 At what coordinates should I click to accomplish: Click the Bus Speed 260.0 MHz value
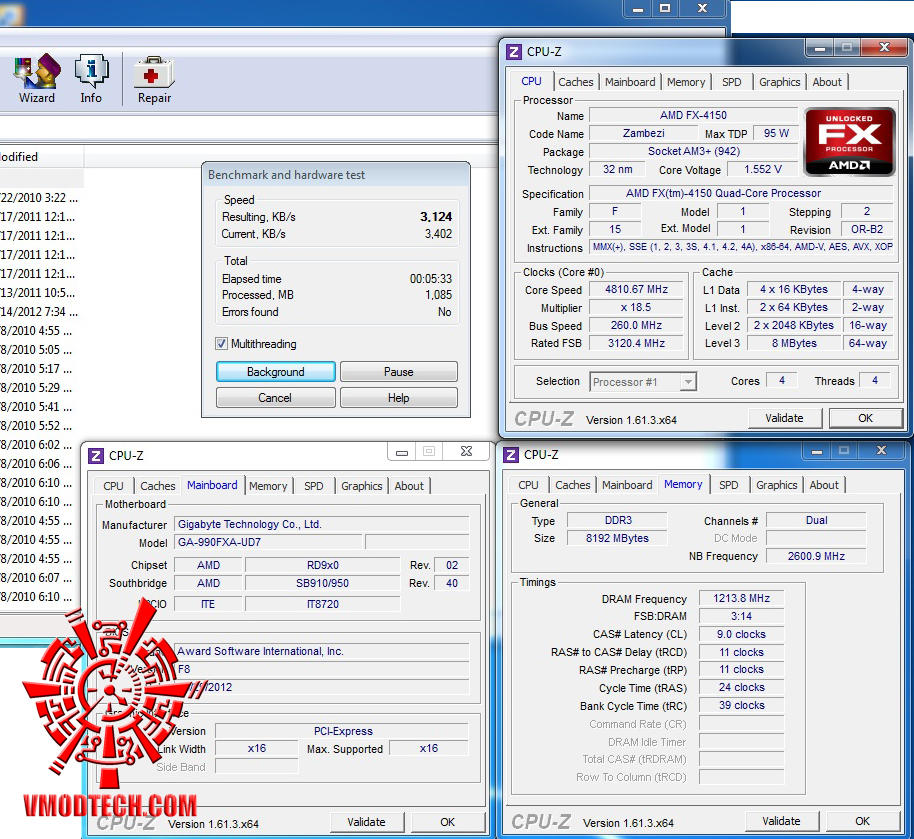pos(637,325)
